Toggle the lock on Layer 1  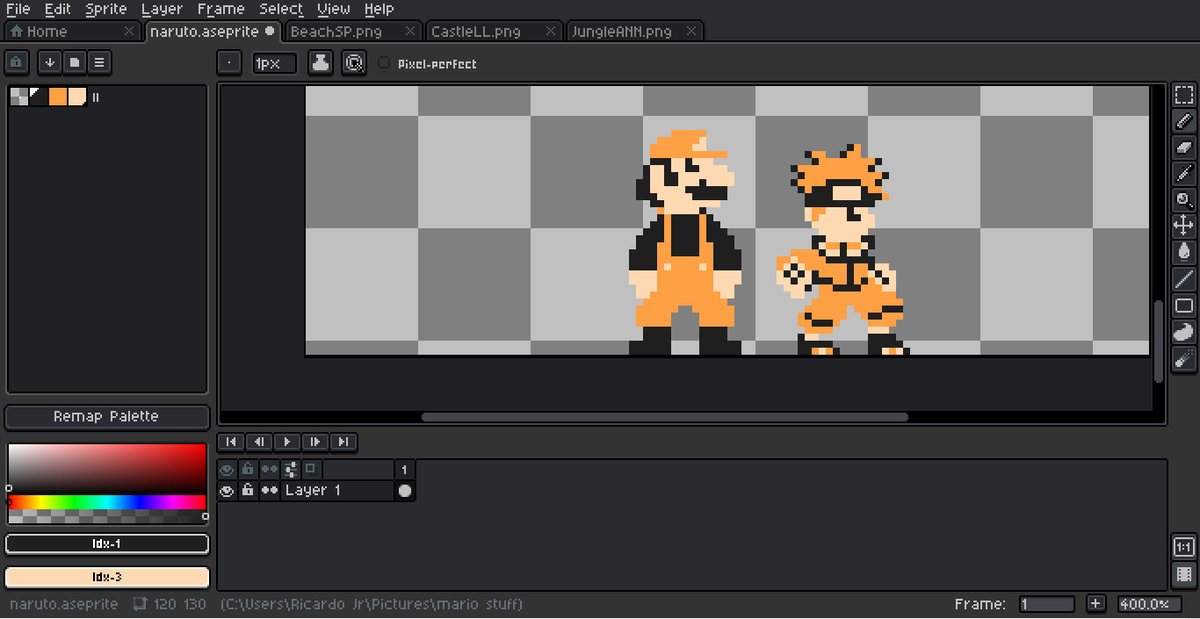(248, 491)
